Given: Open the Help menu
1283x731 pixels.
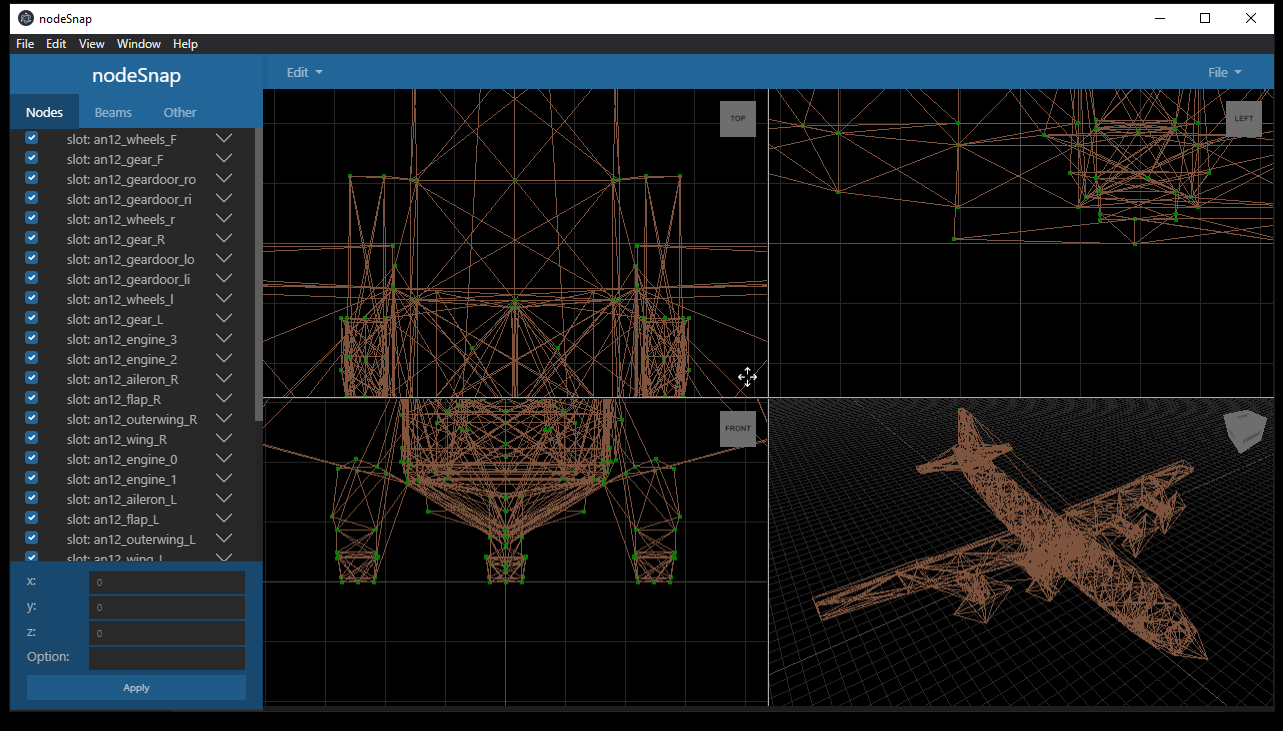Looking at the screenshot, I should (x=185, y=44).
